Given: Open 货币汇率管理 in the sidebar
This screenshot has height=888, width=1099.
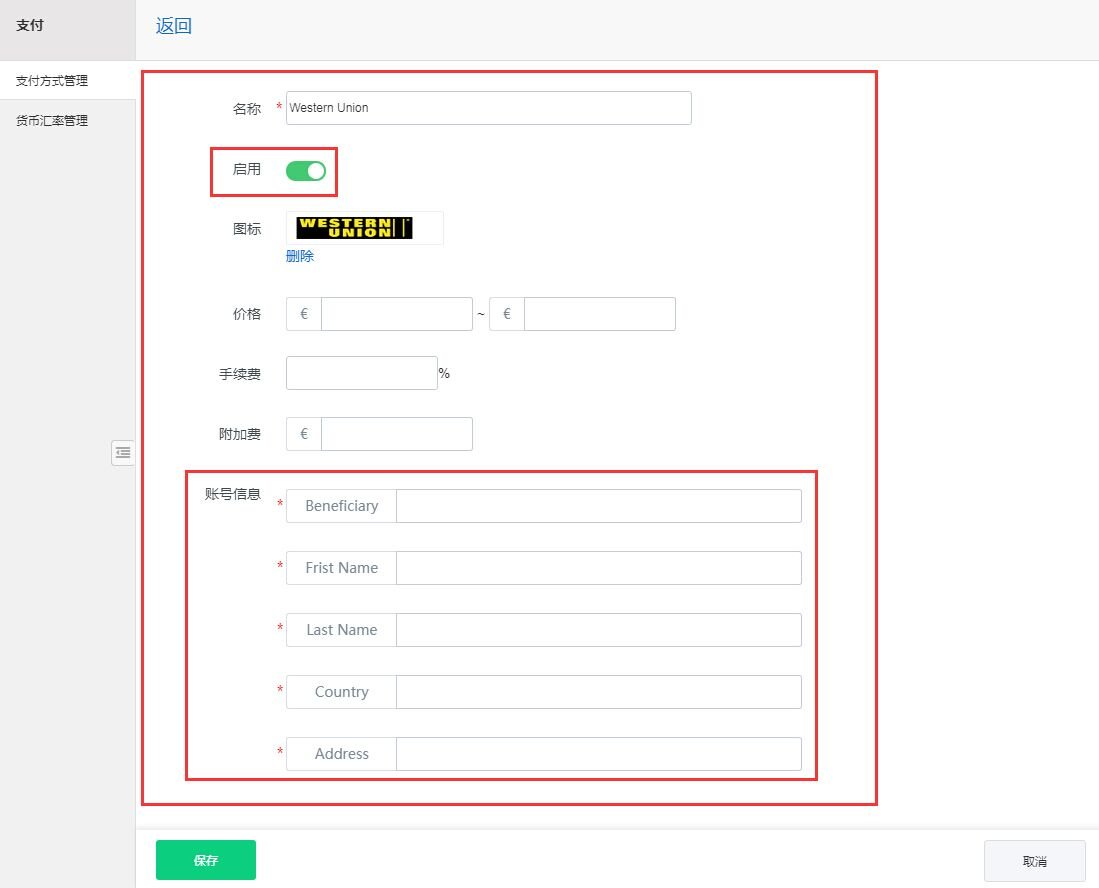Looking at the screenshot, I should (52, 121).
